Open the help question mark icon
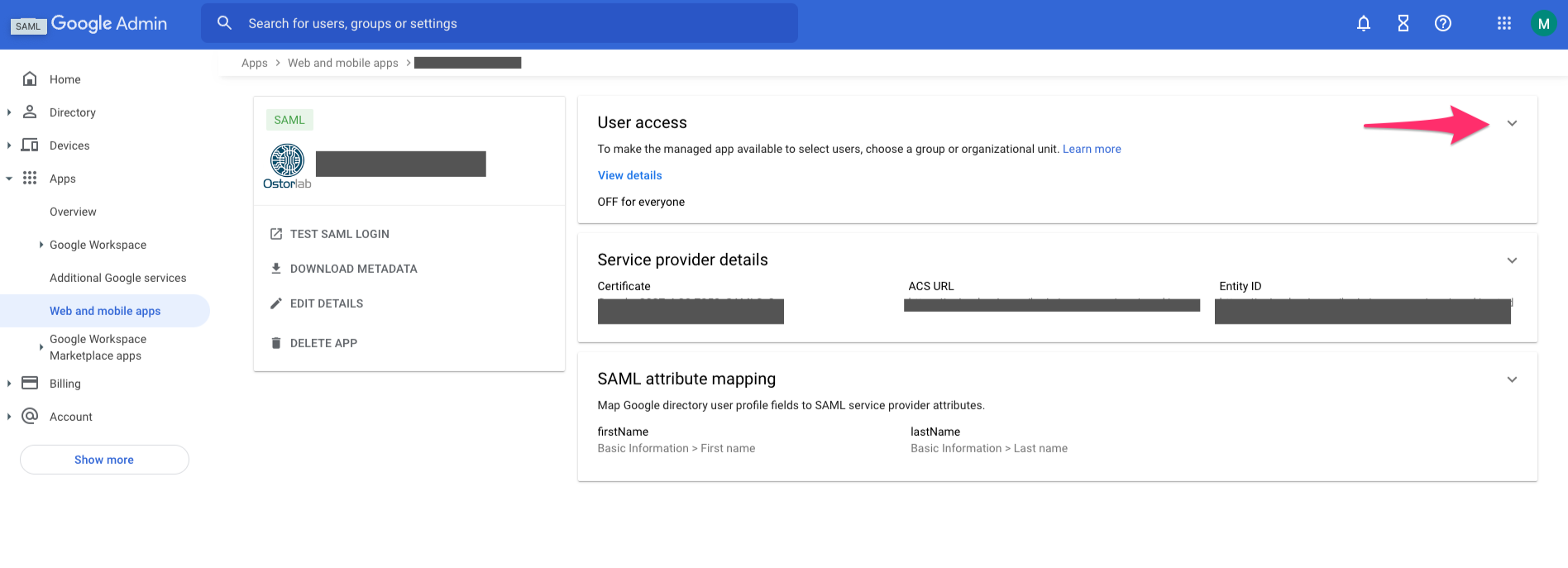The height and width of the screenshot is (568, 1568). [x=1443, y=24]
